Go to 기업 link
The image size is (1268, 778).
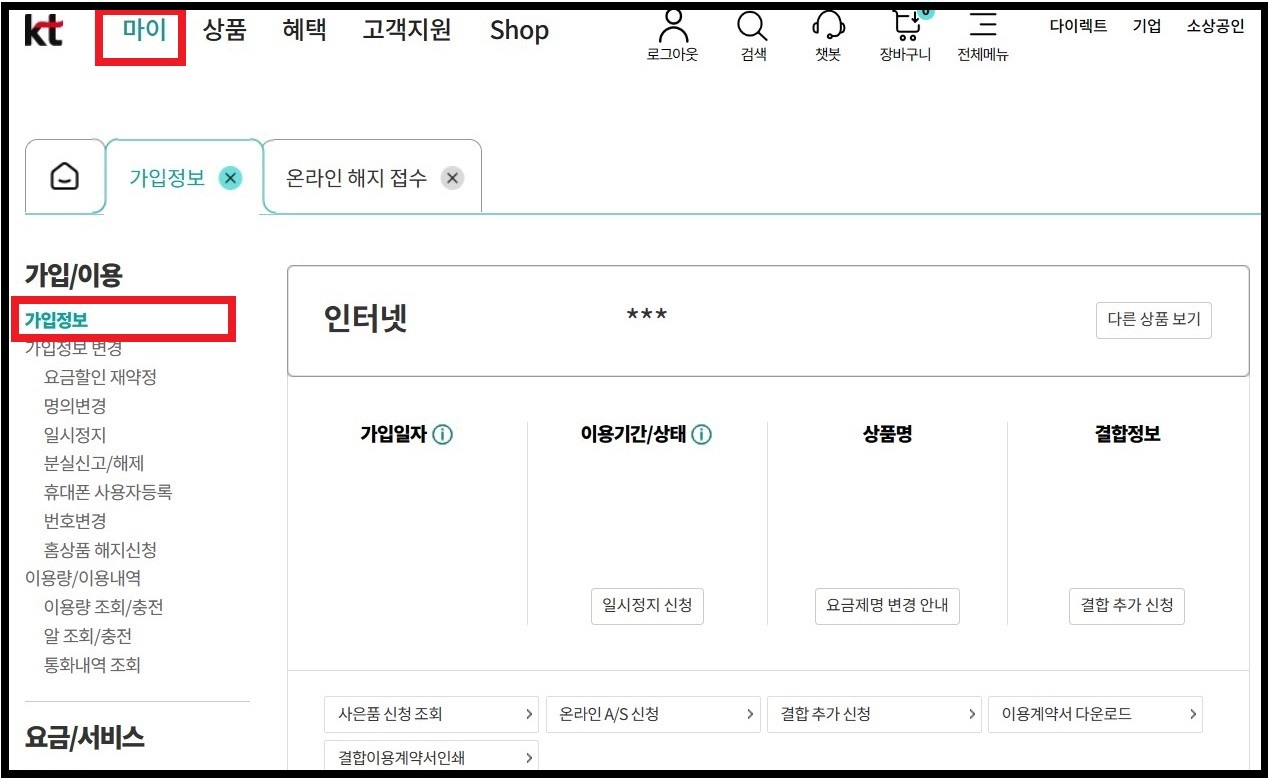[x=1147, y=26]
